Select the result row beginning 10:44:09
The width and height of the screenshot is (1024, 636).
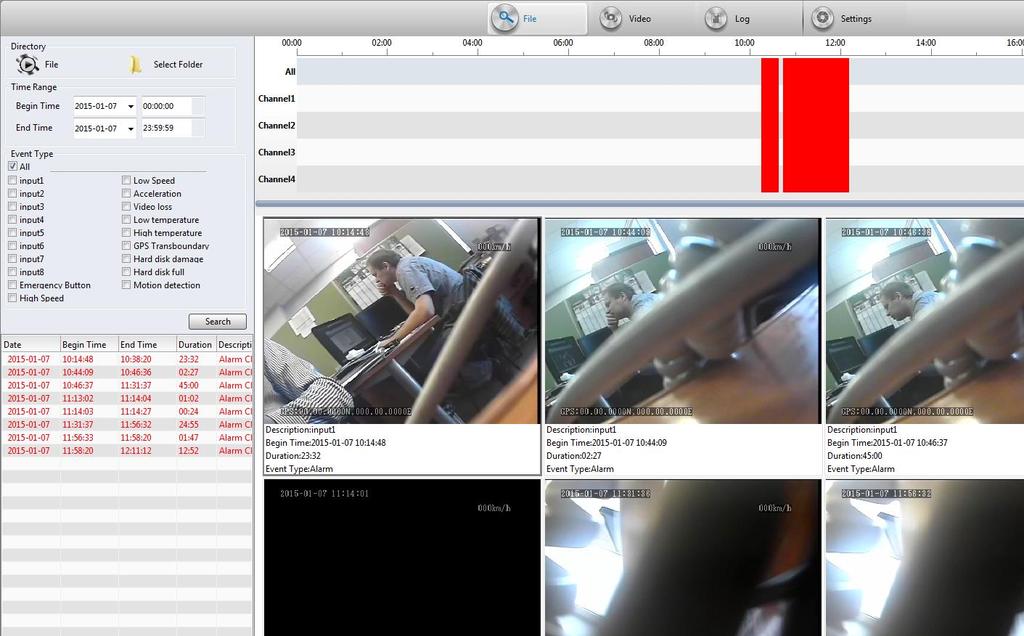pyautogui.click(x=127, y=372)
